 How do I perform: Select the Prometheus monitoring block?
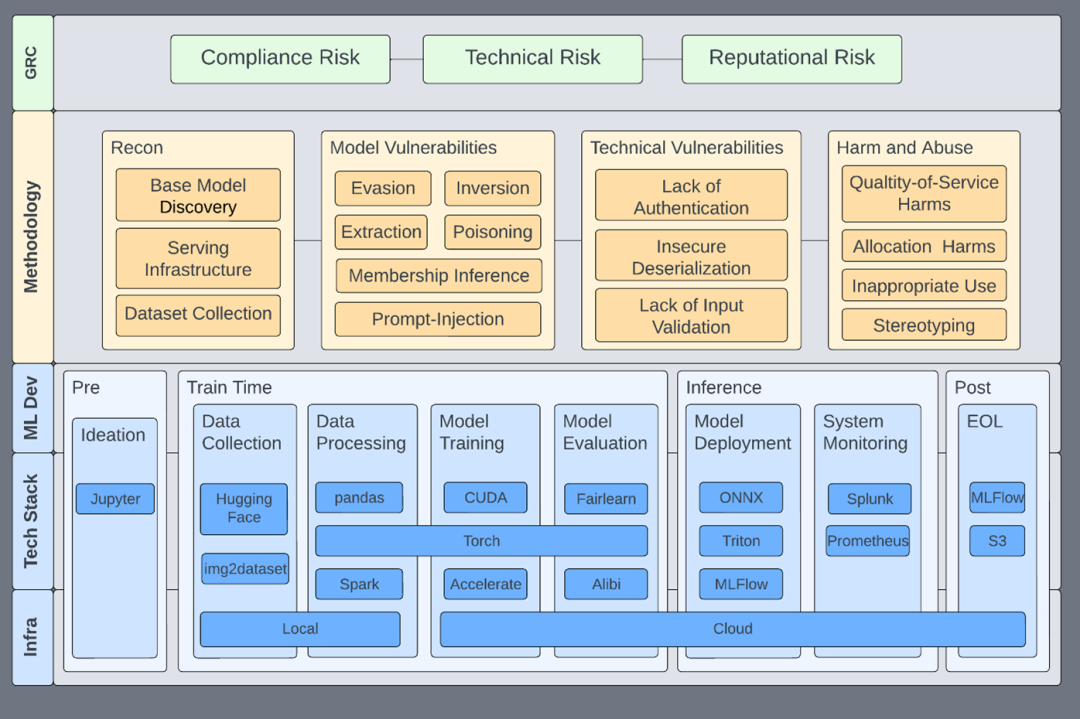tap(868, 541)
